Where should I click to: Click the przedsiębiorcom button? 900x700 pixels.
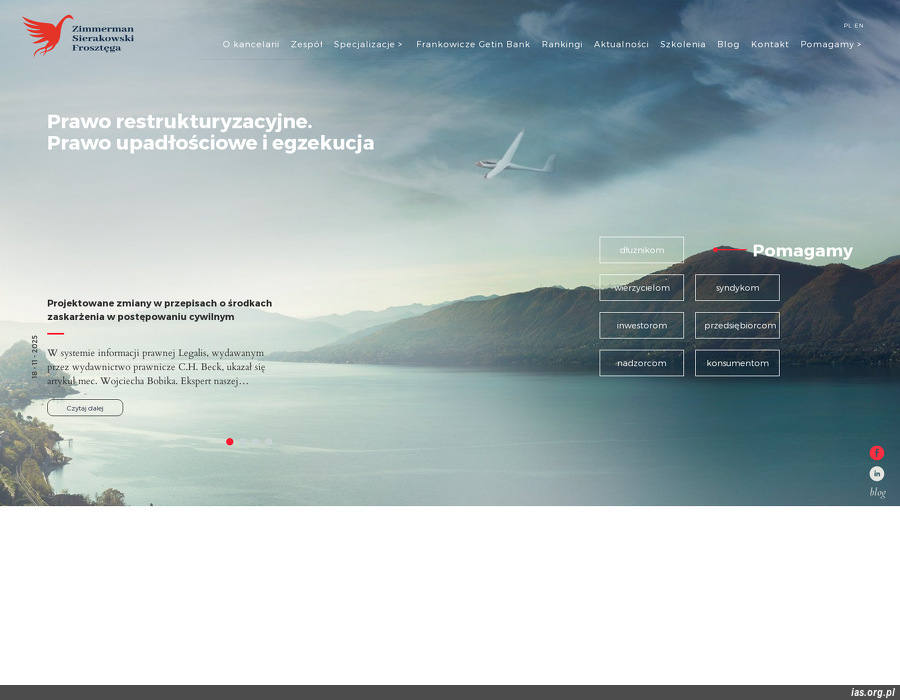[737, 325]
